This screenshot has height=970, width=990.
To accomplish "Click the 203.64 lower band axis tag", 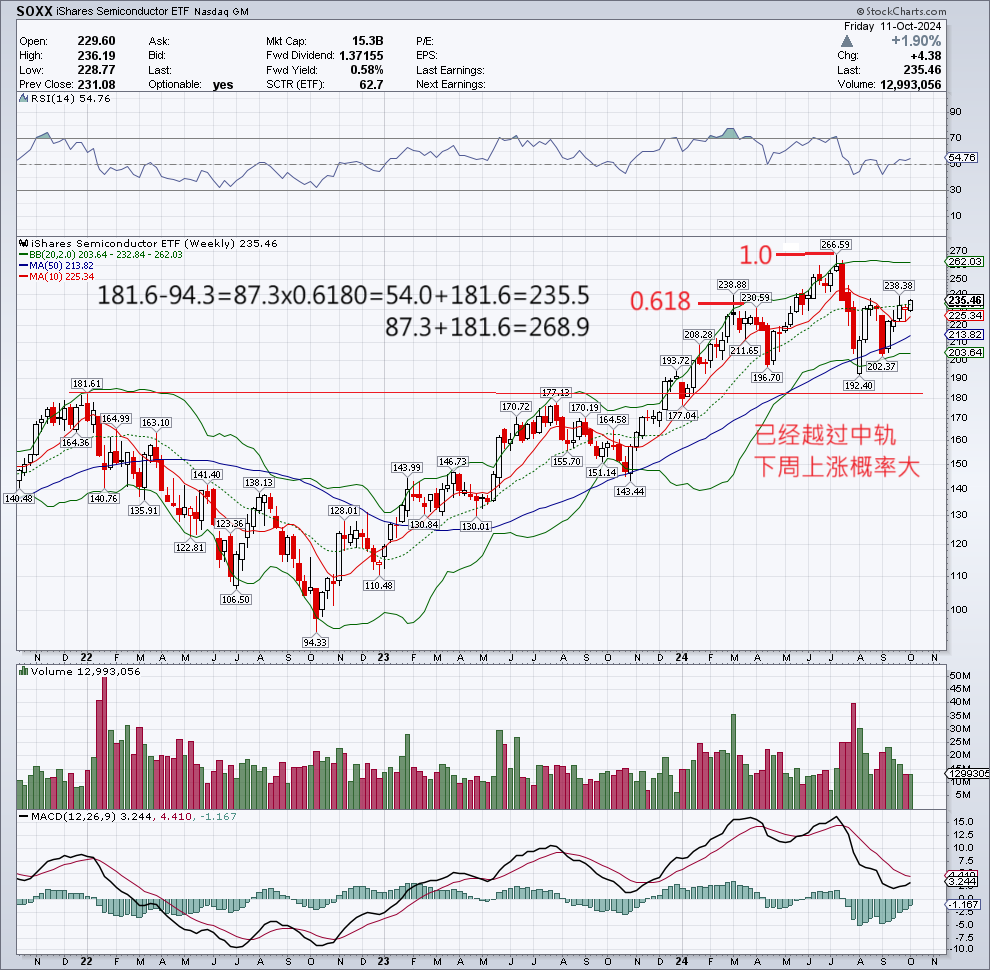I will [965, 352].
